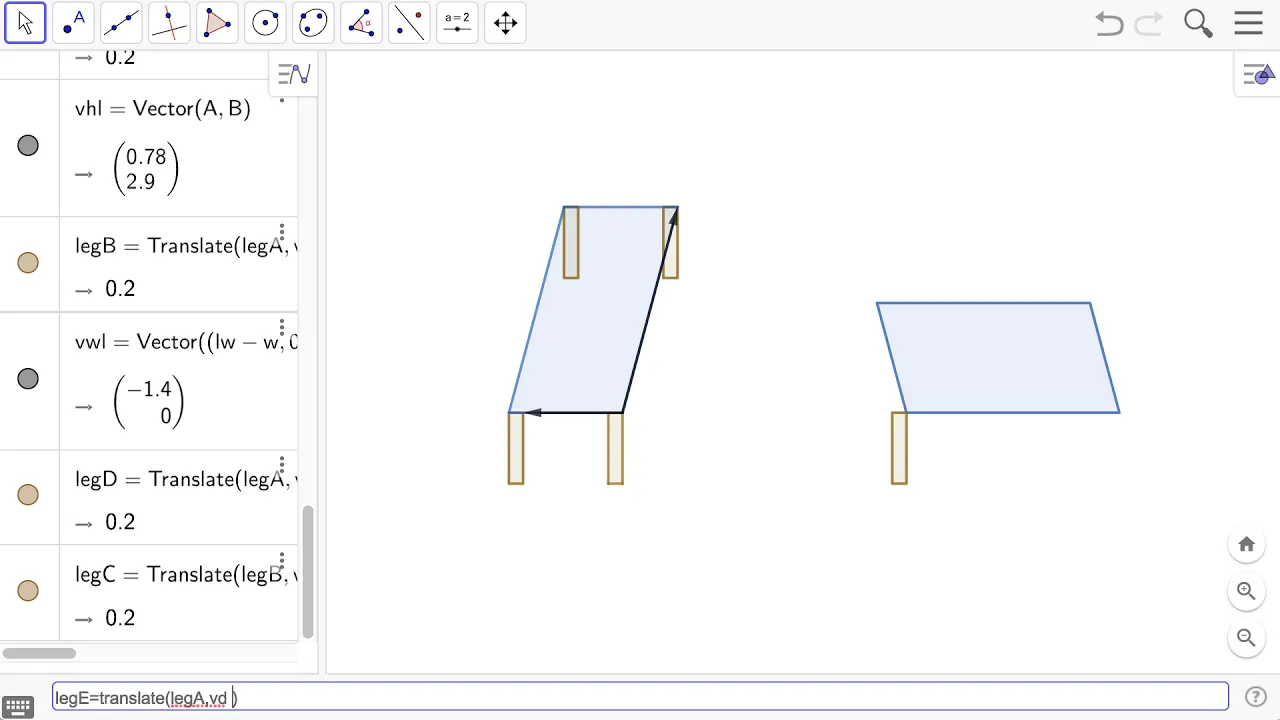Select the Ellipse tool
1280x720 pixels.
313,23
